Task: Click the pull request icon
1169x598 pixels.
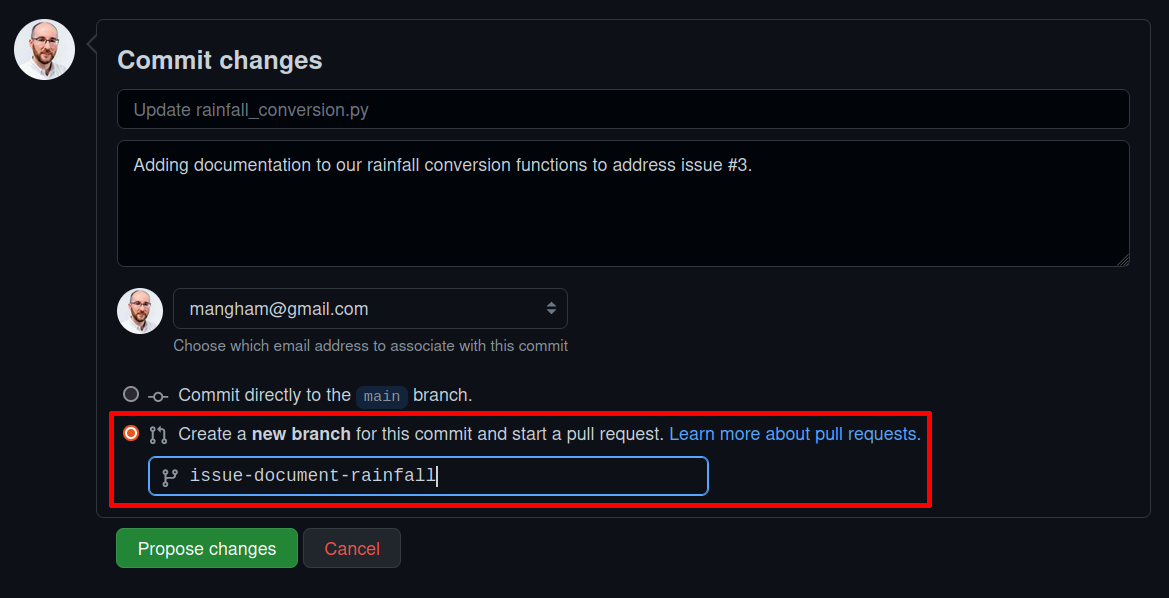Action: tap(158, 435)
